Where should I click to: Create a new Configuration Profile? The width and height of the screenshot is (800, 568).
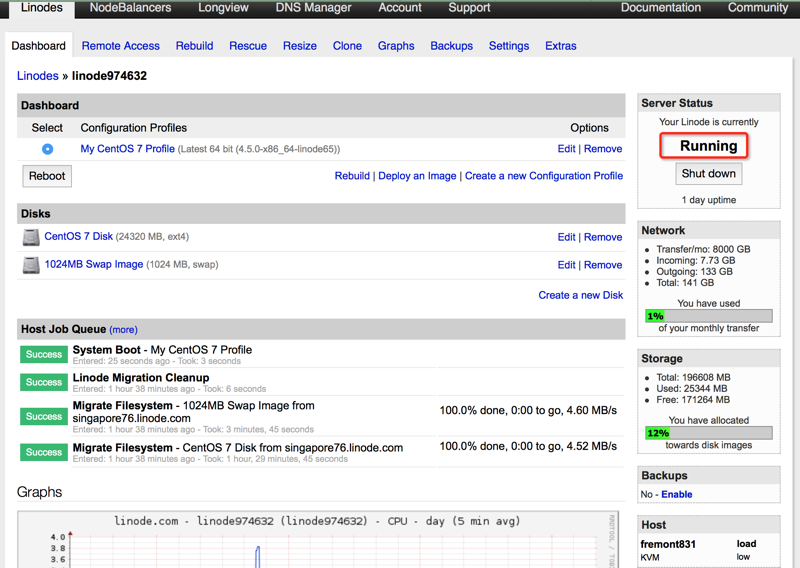click(x=544, y=176)
